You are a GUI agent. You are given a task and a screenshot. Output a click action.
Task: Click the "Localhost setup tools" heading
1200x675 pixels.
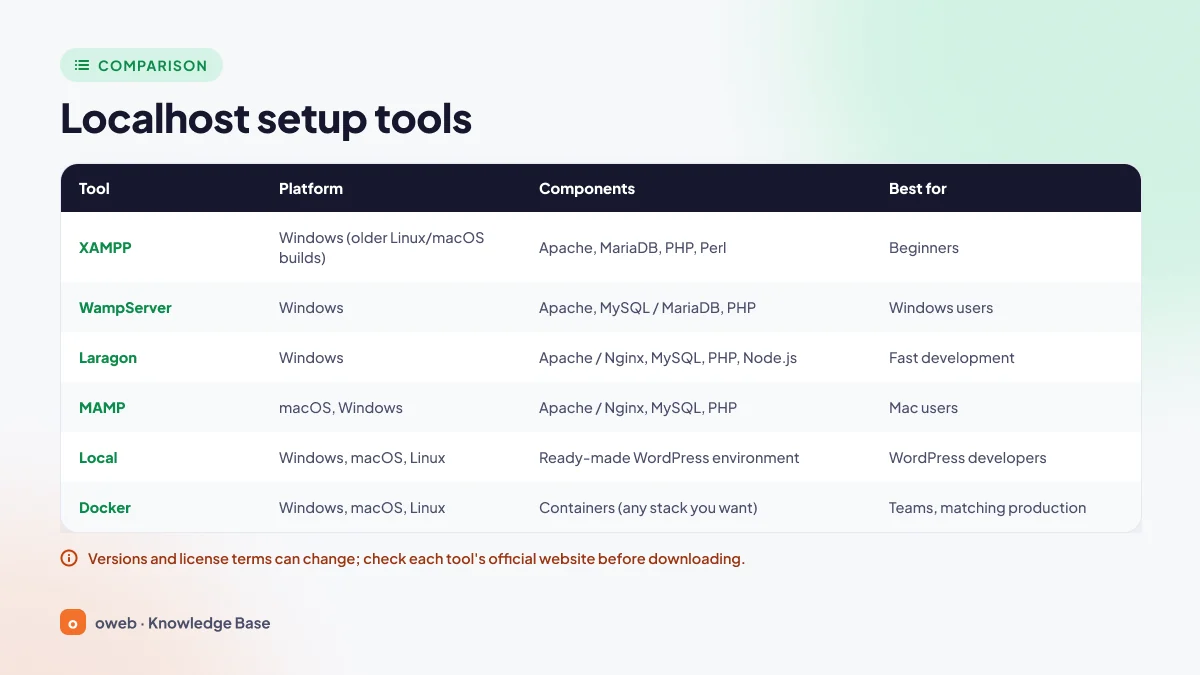click(x=266, y=118)
